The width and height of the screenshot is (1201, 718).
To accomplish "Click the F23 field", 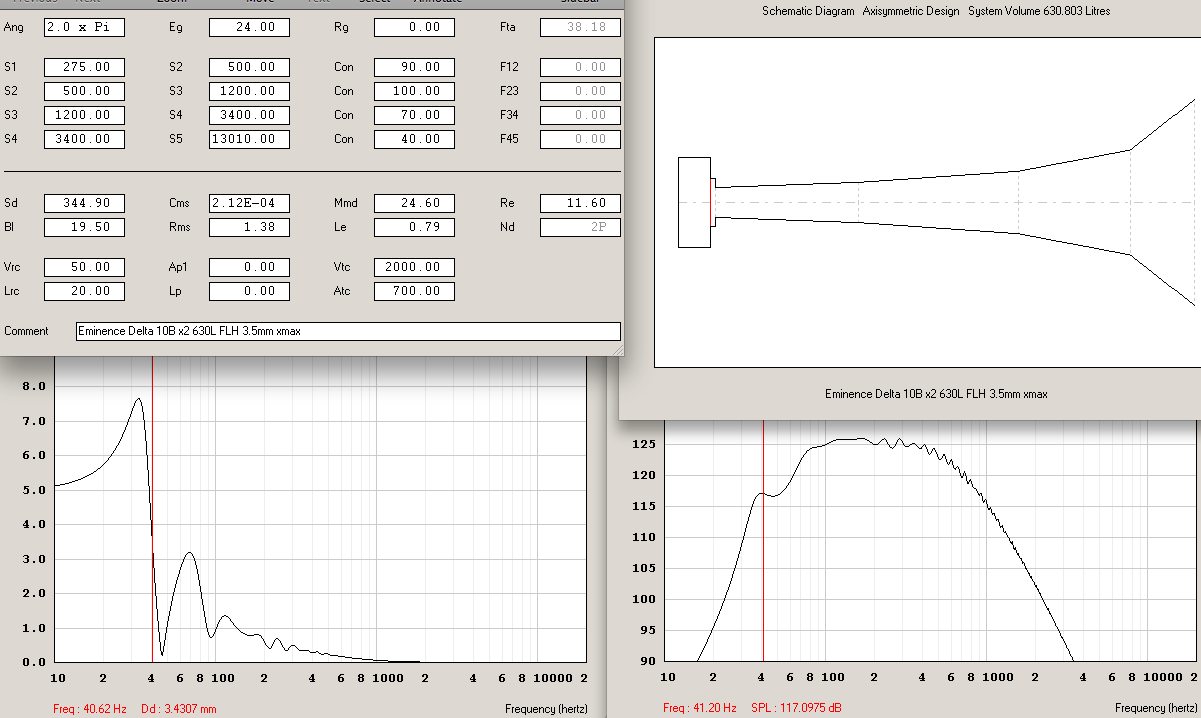I will click(x=580, y=91).
